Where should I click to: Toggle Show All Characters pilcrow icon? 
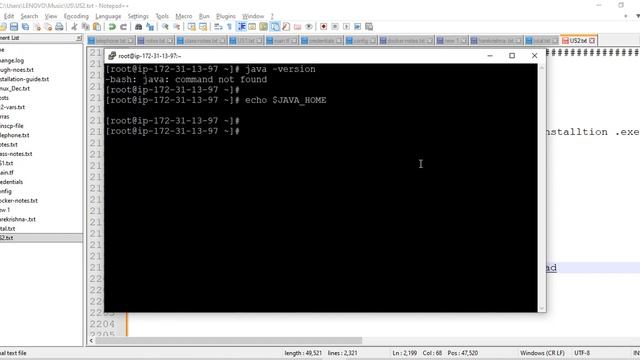[x=229, y=27]
